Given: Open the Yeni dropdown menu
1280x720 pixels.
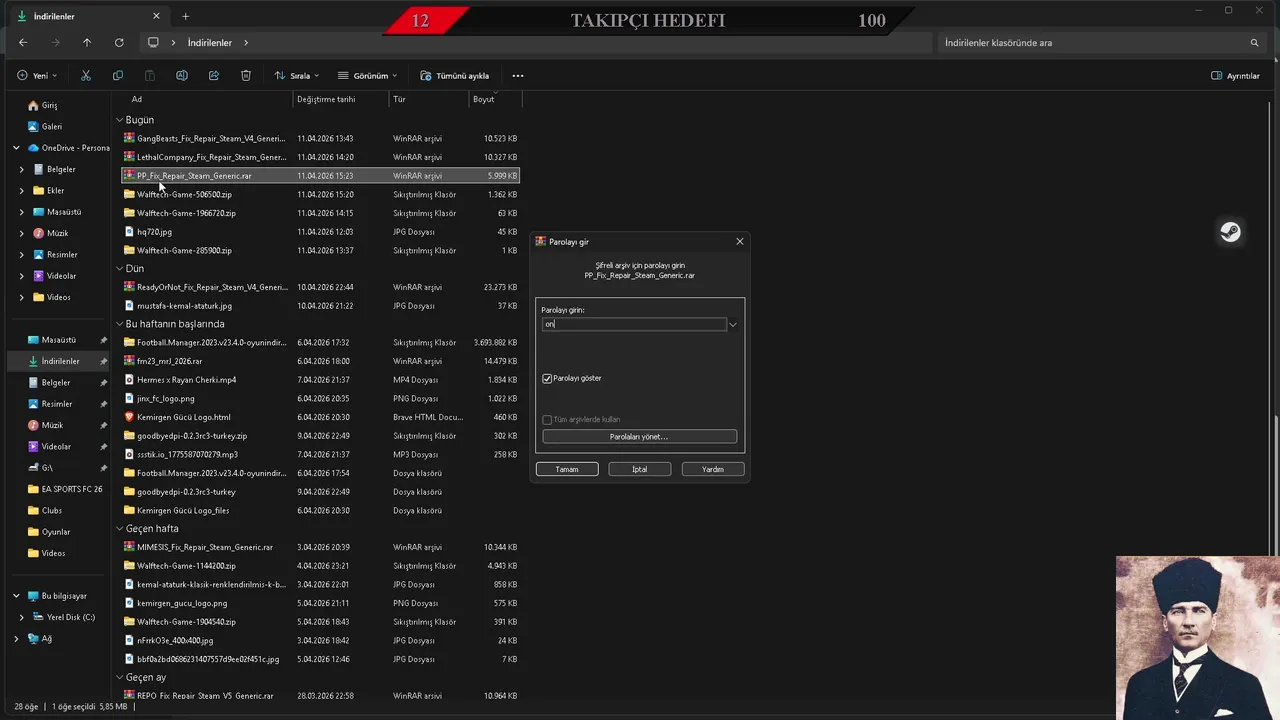Looking at the screenshot, I should [37, 75].
